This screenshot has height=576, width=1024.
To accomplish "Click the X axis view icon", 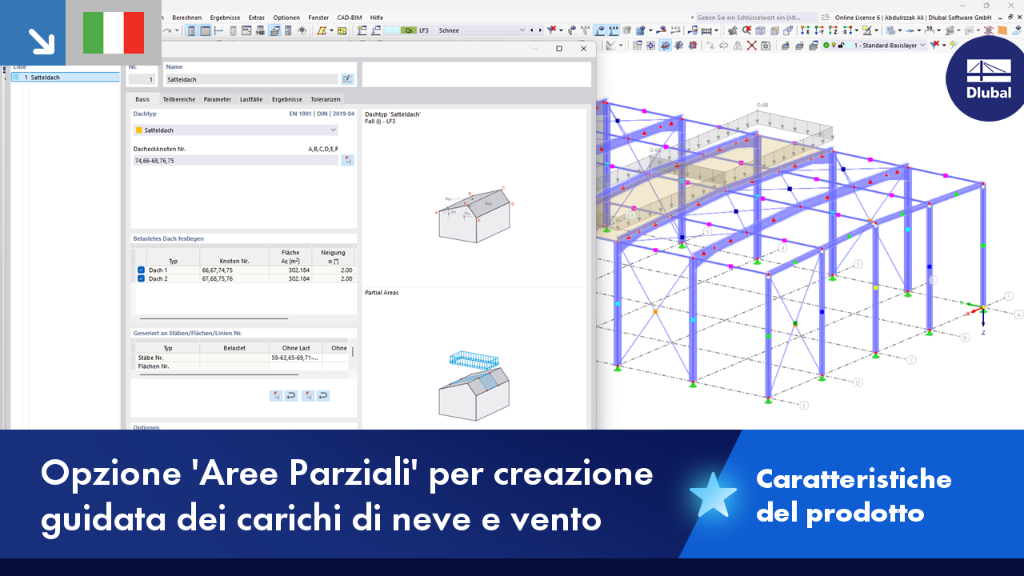I will (805, 30).
